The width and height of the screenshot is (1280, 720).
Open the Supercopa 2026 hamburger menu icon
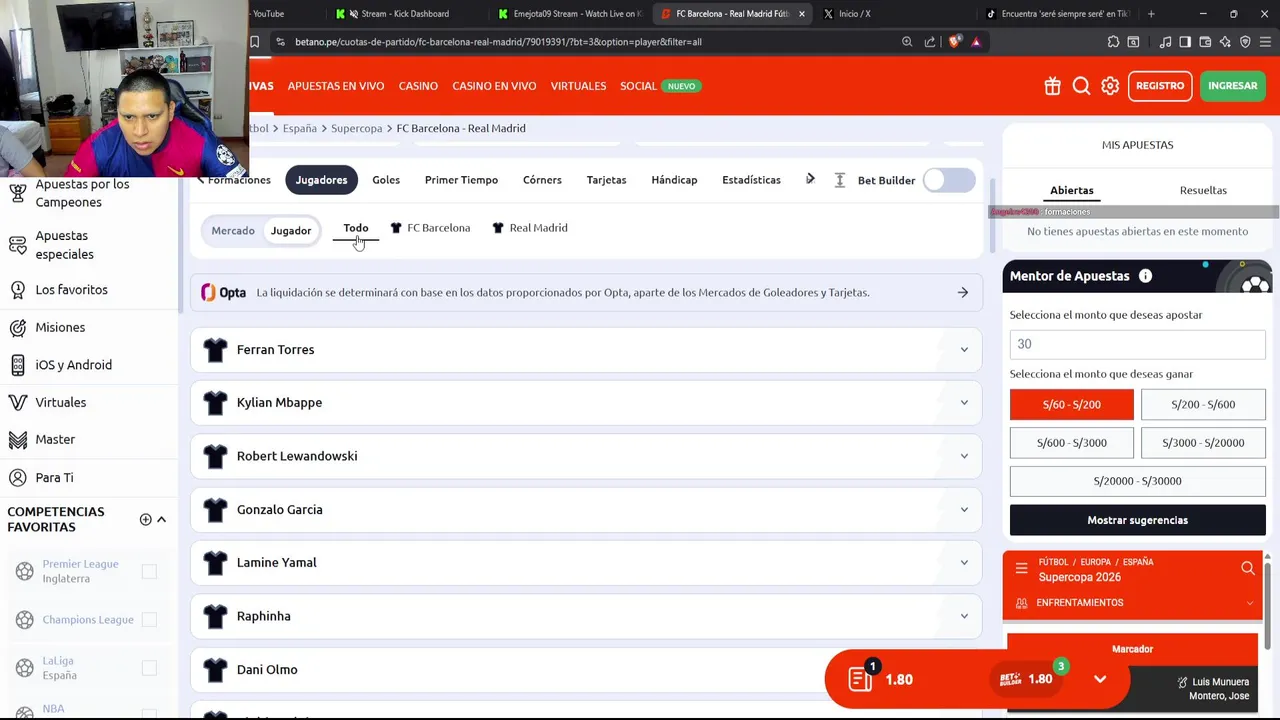click(x=1021, y=569)
